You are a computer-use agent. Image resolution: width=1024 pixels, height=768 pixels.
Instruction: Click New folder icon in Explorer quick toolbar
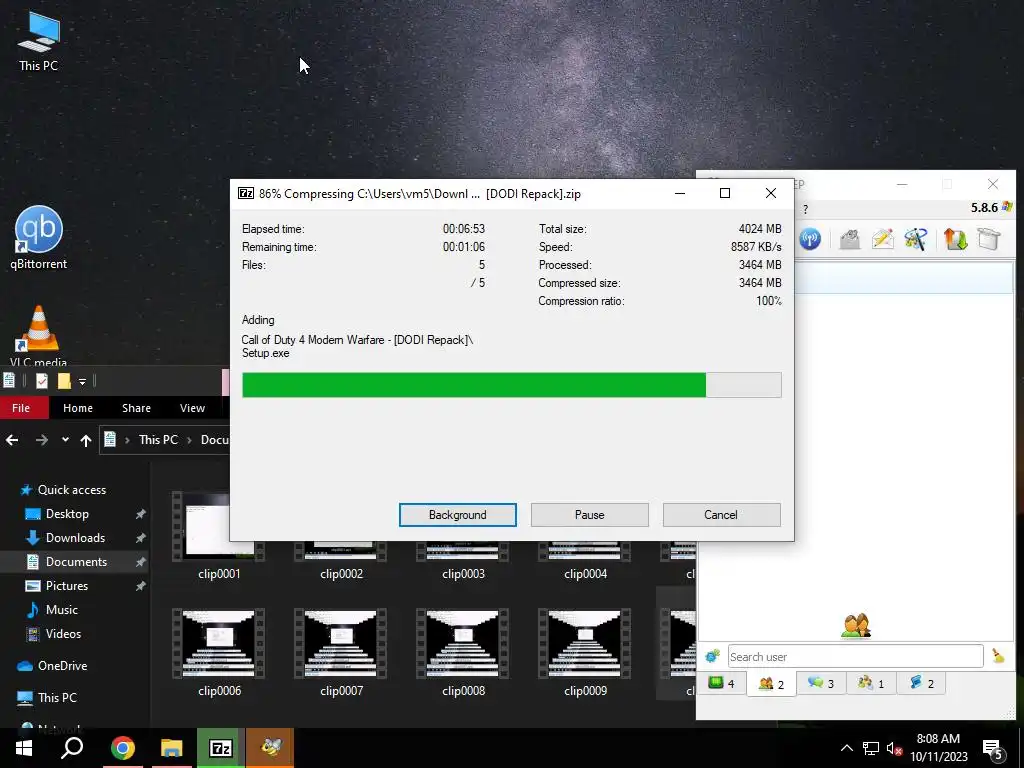click(64, 381)
